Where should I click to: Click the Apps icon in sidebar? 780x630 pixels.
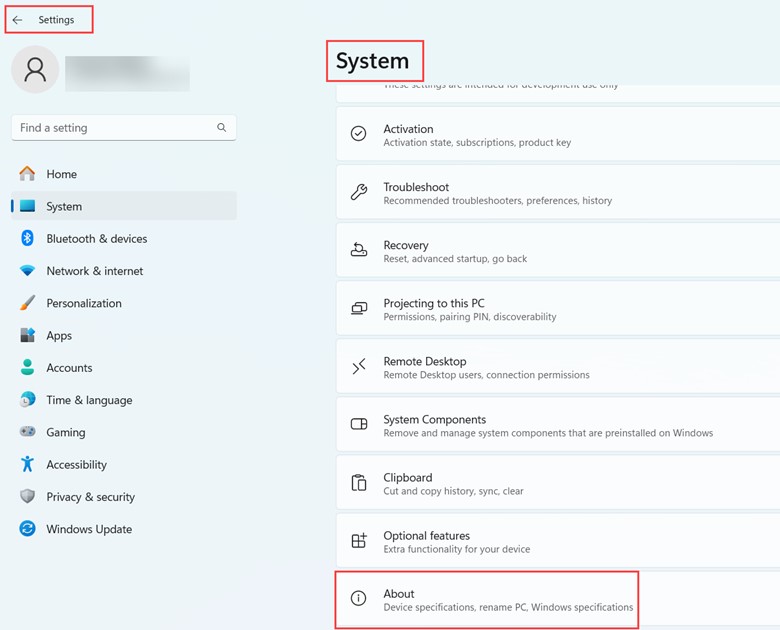click(27, 335)
